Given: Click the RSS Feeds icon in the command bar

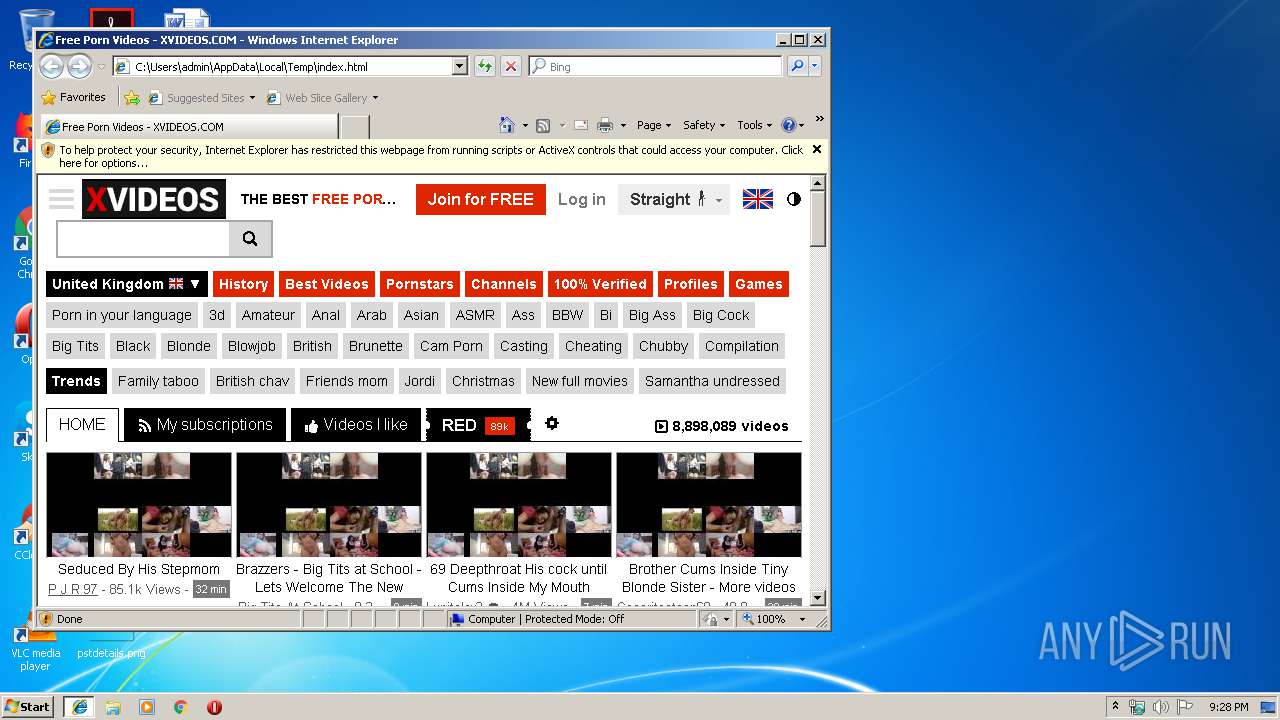Looking at the screenshot, I should click(543, 125).
